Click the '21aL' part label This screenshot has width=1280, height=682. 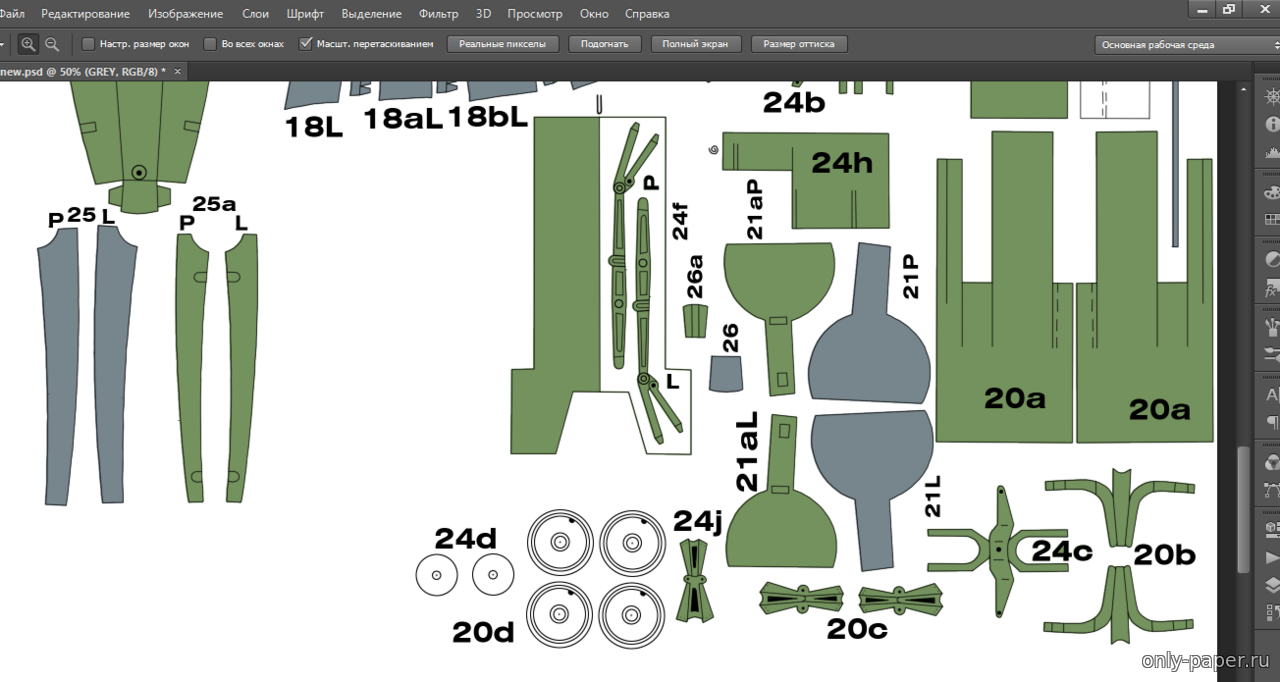[747, 452]
